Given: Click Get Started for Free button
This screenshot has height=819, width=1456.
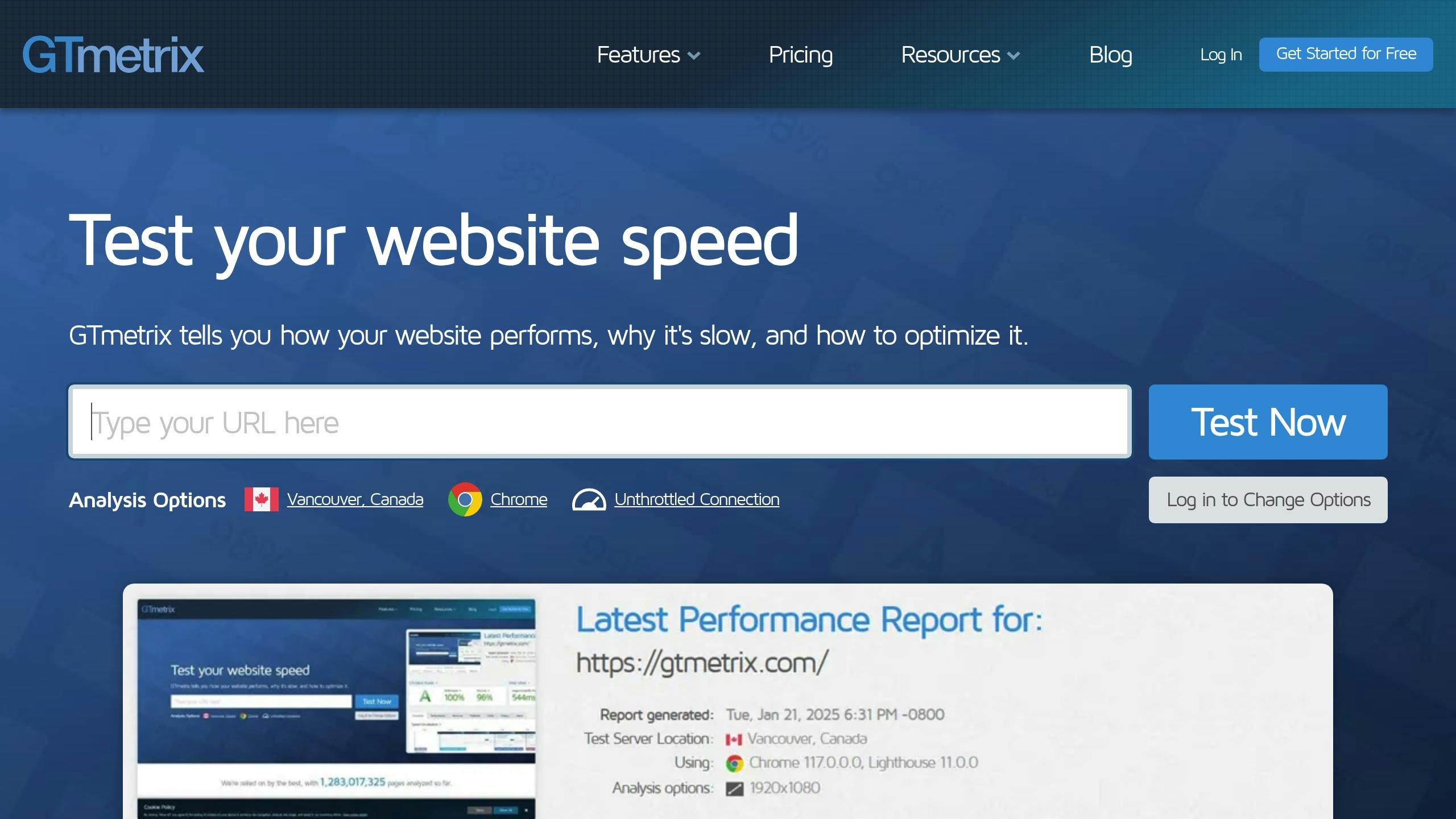Looking at the screenshot, I should [x=1346, y=54].
